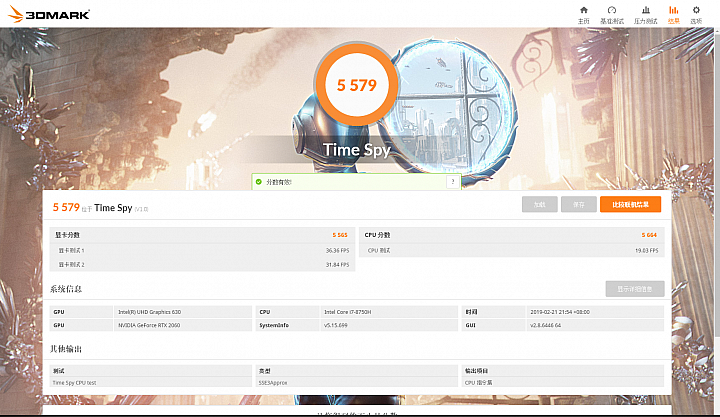The image size is (720, 417).
Task: Select Intel Core i7-8750H text
Action: (348, 312)
